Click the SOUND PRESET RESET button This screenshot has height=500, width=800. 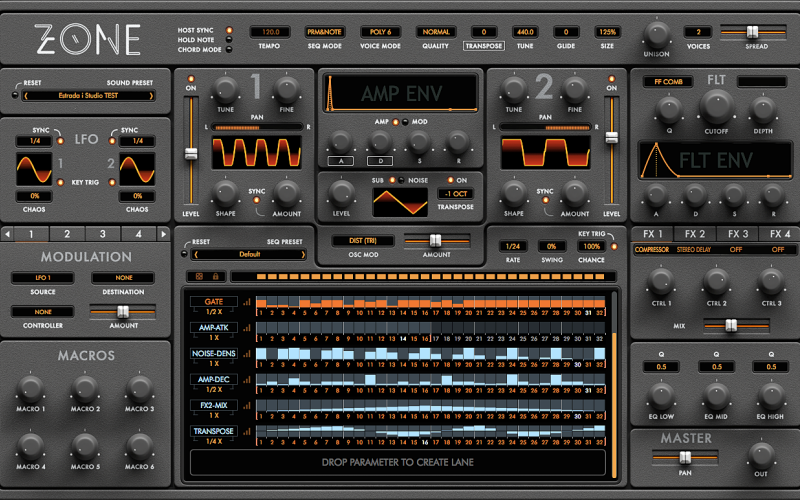click(x=14, y=95)
